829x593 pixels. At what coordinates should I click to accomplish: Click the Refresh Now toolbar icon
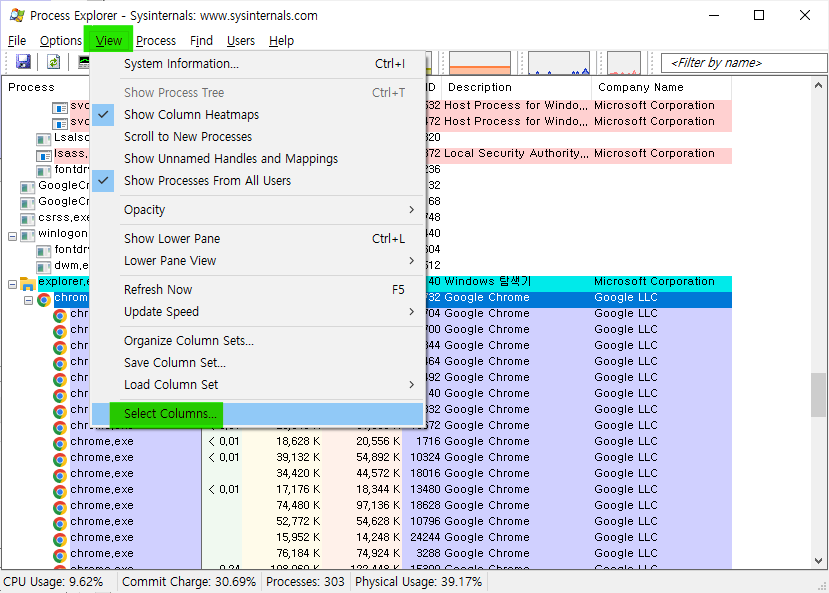coord(53,62)
